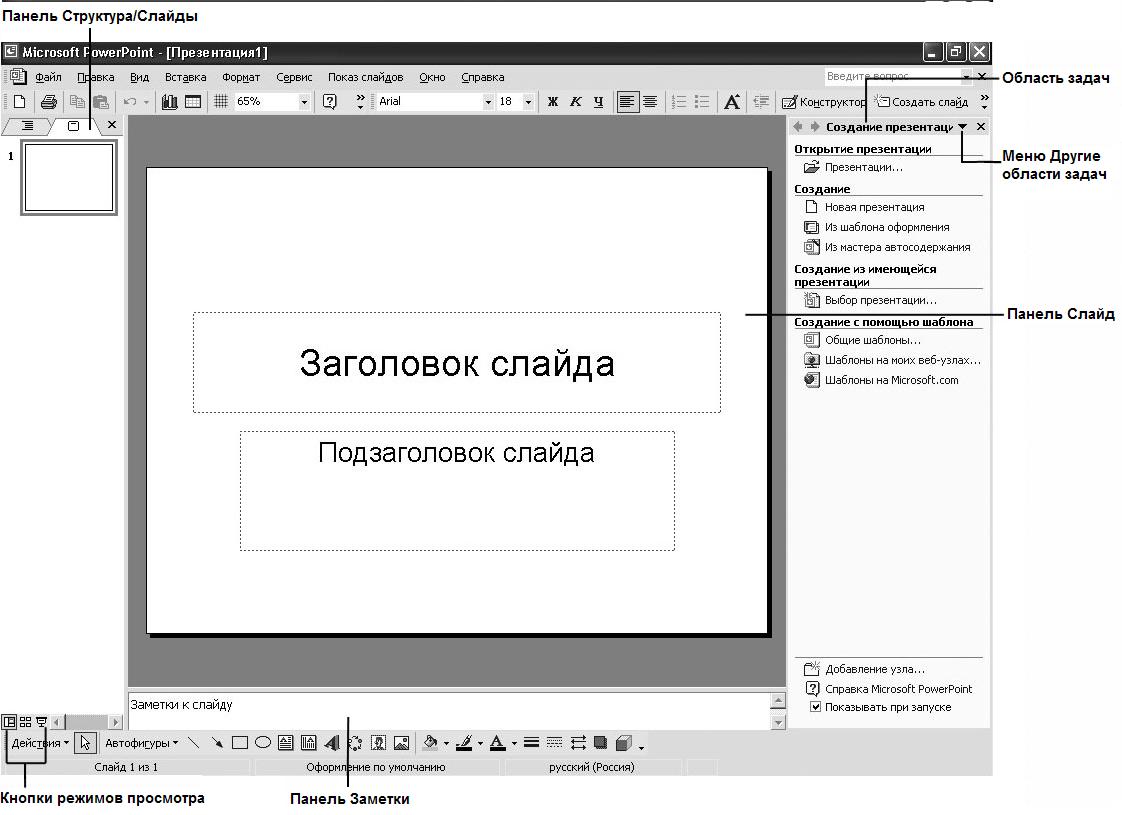Toggle left text alignment button

(x=627, y=102)
